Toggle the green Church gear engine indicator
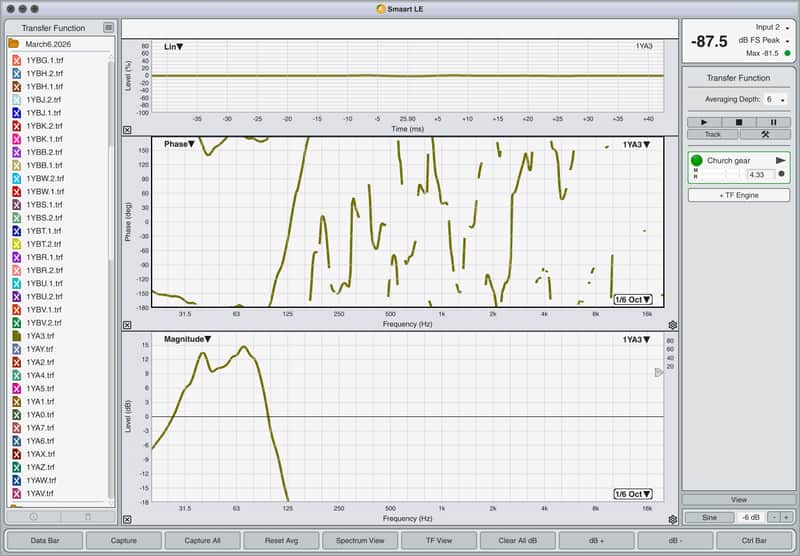 [696, 160]
